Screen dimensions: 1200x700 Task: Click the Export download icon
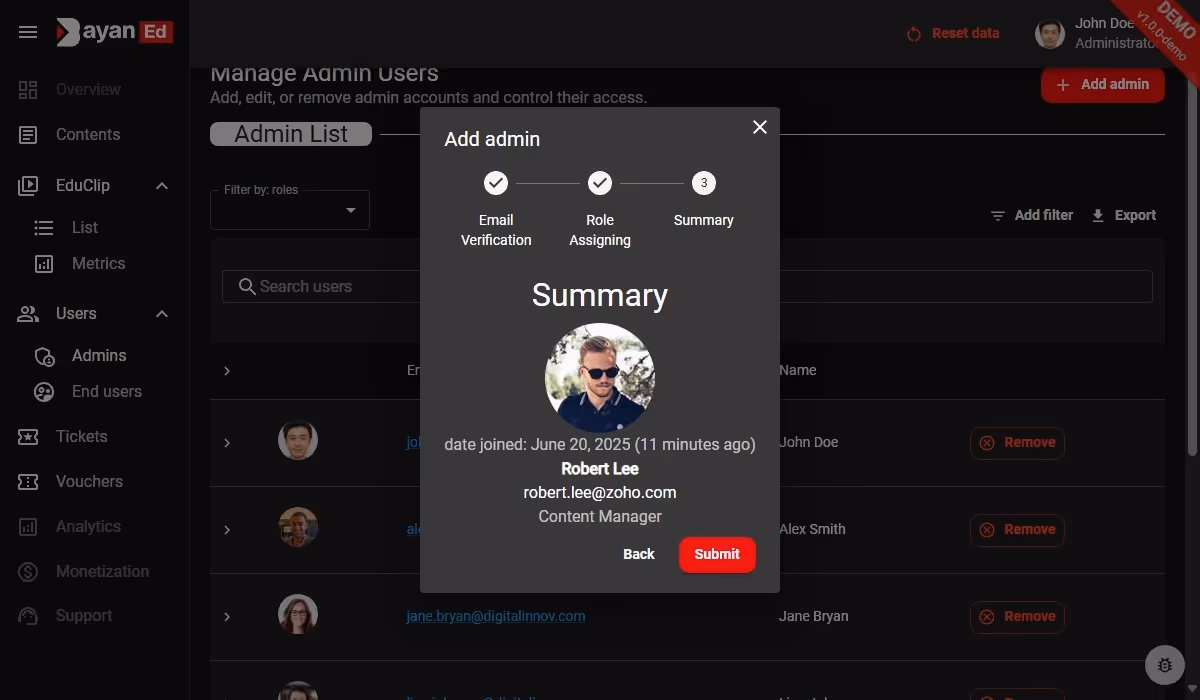tap(1098, 216)
